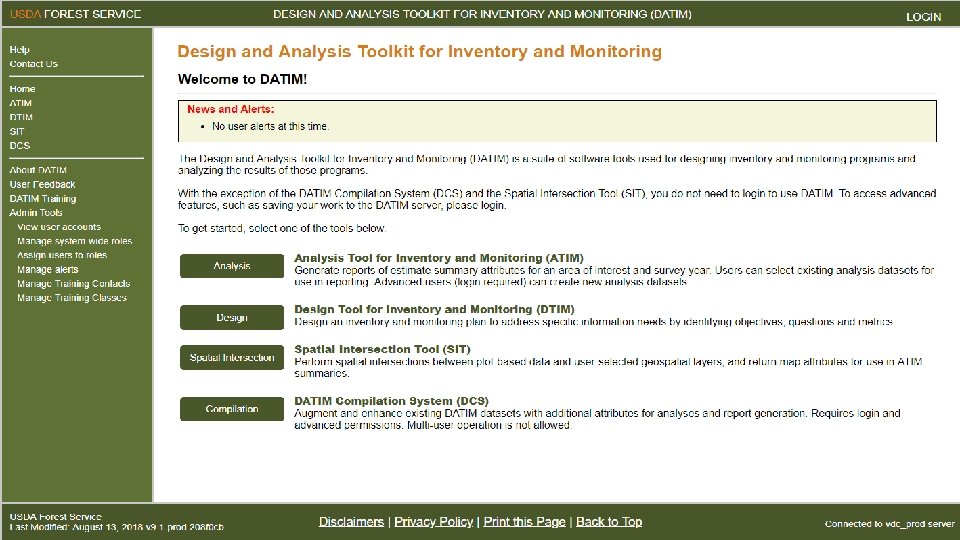Open About DATIM in sidebar
Screen dimensions: 960x540
pos(38,170)
